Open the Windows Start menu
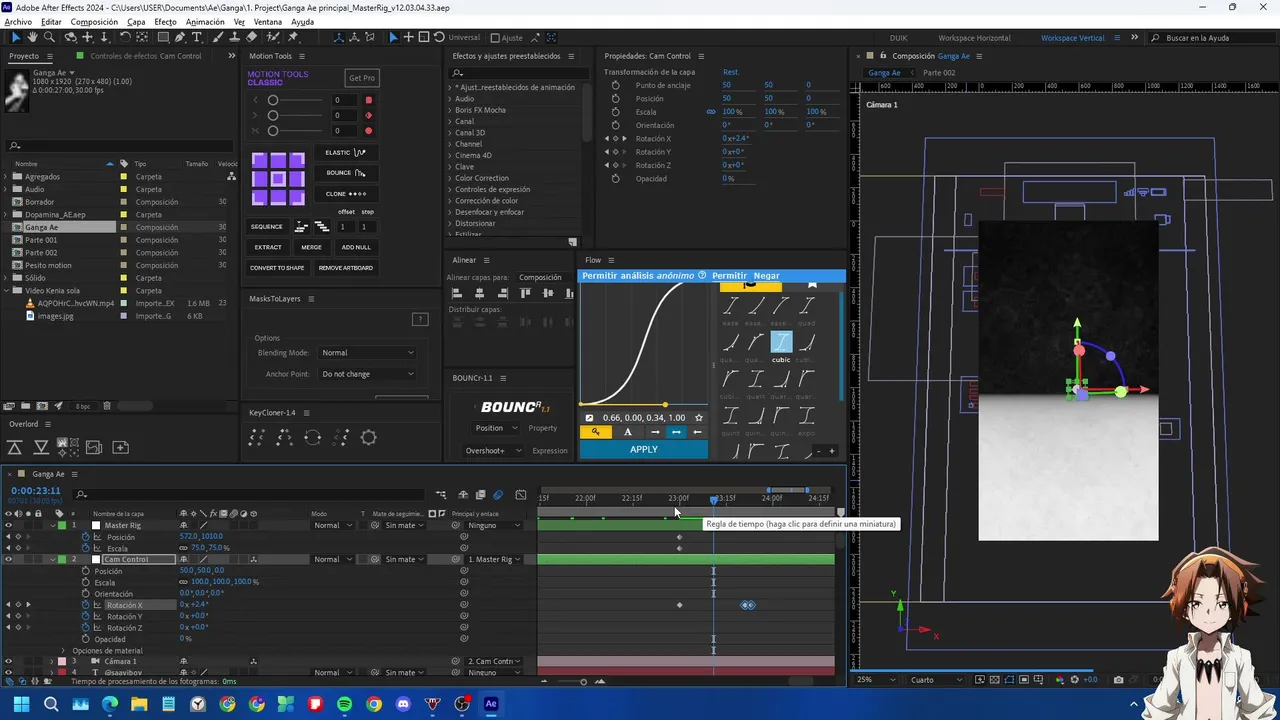Screen dimensions: 1280x720 point(22,704)
